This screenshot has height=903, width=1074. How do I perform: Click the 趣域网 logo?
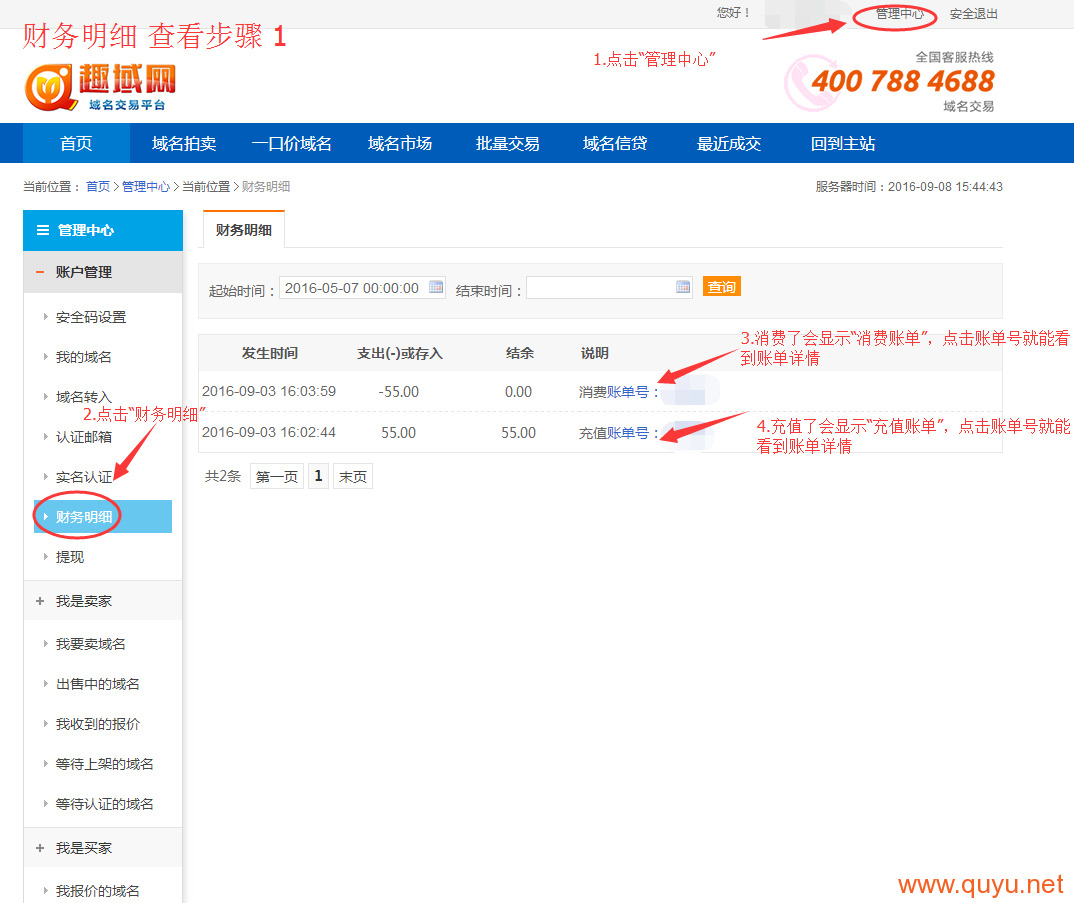[100, 87]
